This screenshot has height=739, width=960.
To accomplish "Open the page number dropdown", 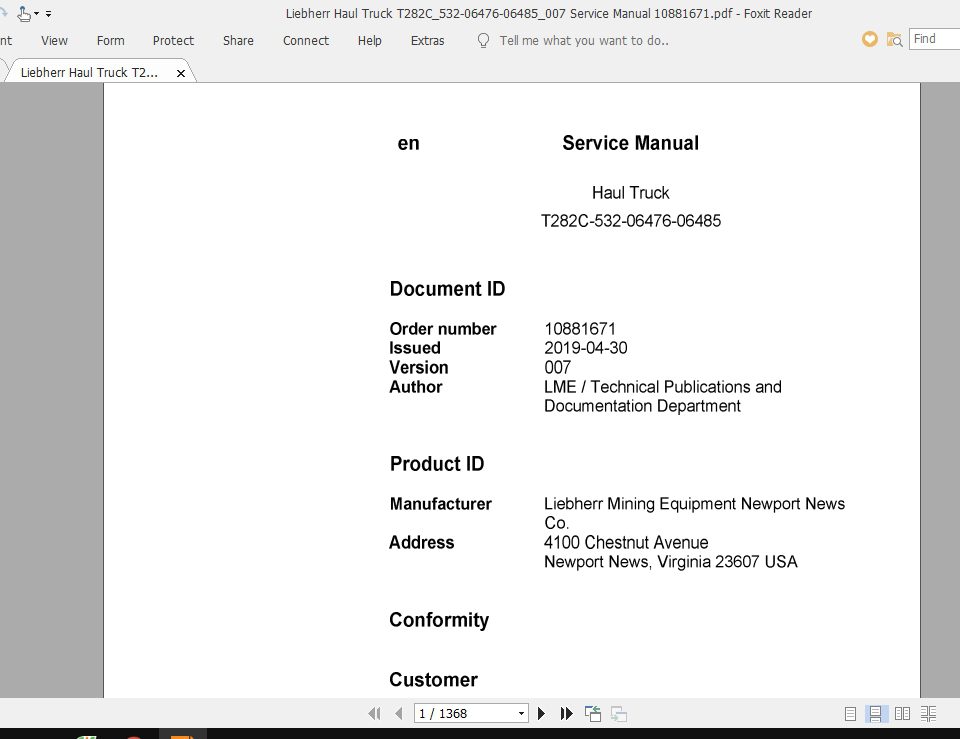I will tap(522, 713).
